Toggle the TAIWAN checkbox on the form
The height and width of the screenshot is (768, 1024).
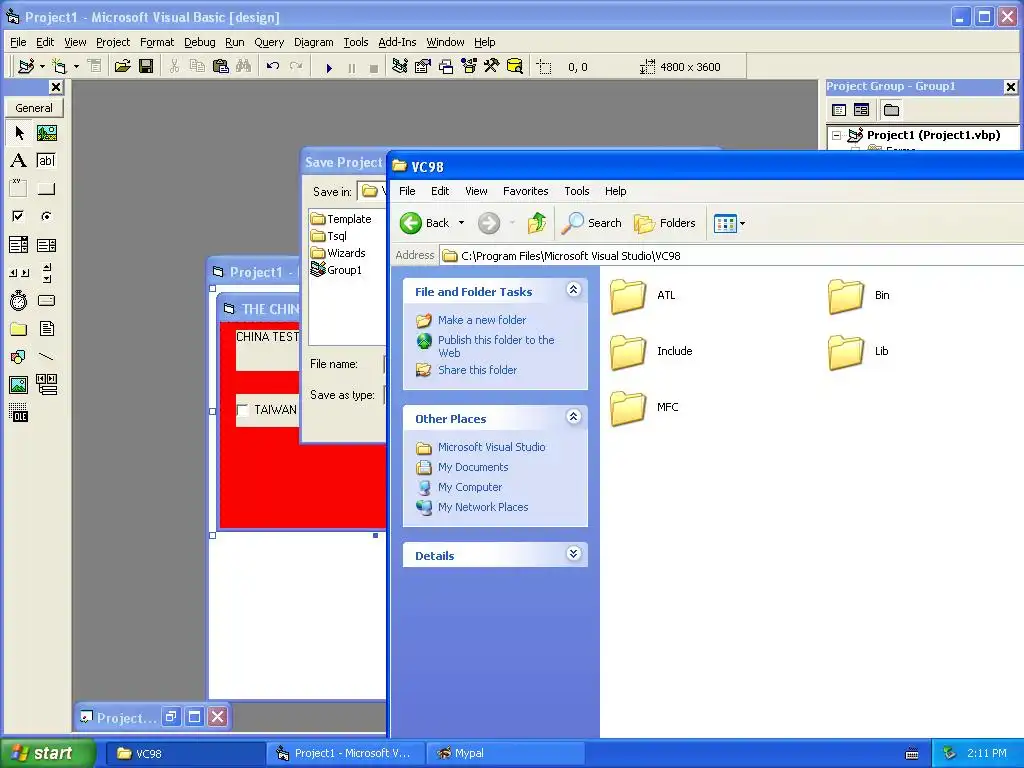pos(242,410)
